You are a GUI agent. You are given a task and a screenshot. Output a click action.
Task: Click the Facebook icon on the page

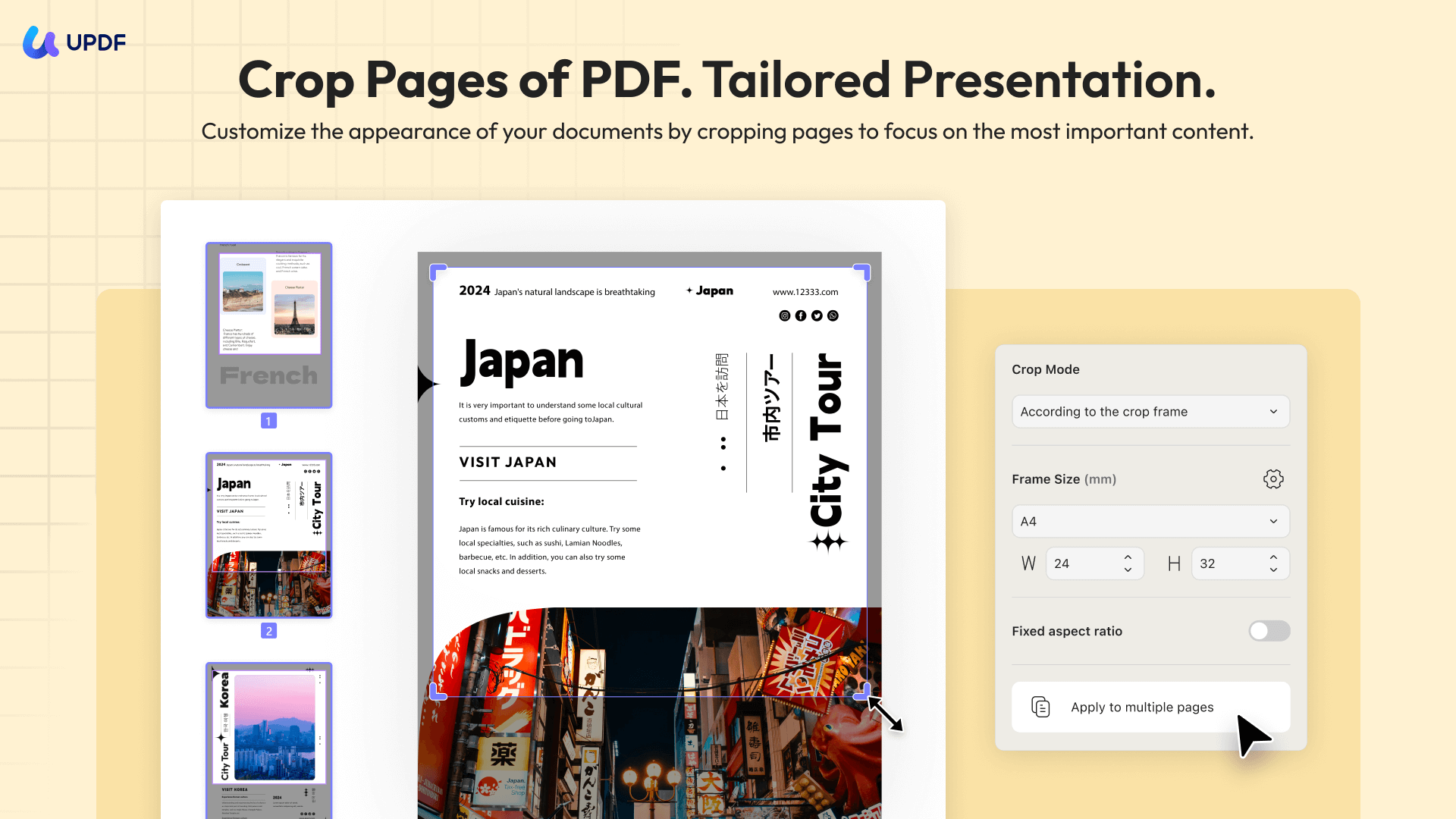coord(801,315)
